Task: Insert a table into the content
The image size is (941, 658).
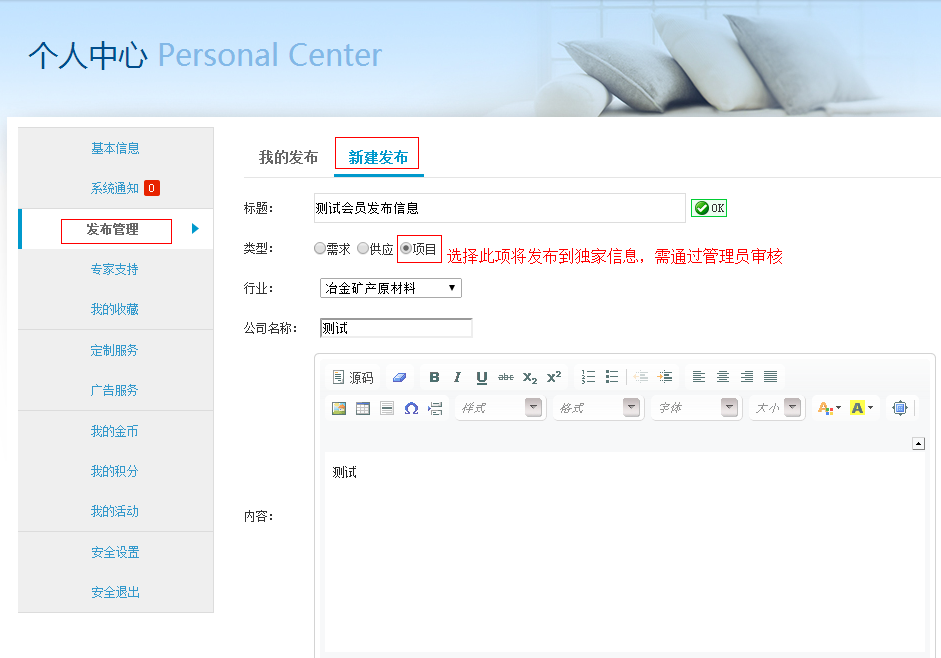Action: [363, 408]
